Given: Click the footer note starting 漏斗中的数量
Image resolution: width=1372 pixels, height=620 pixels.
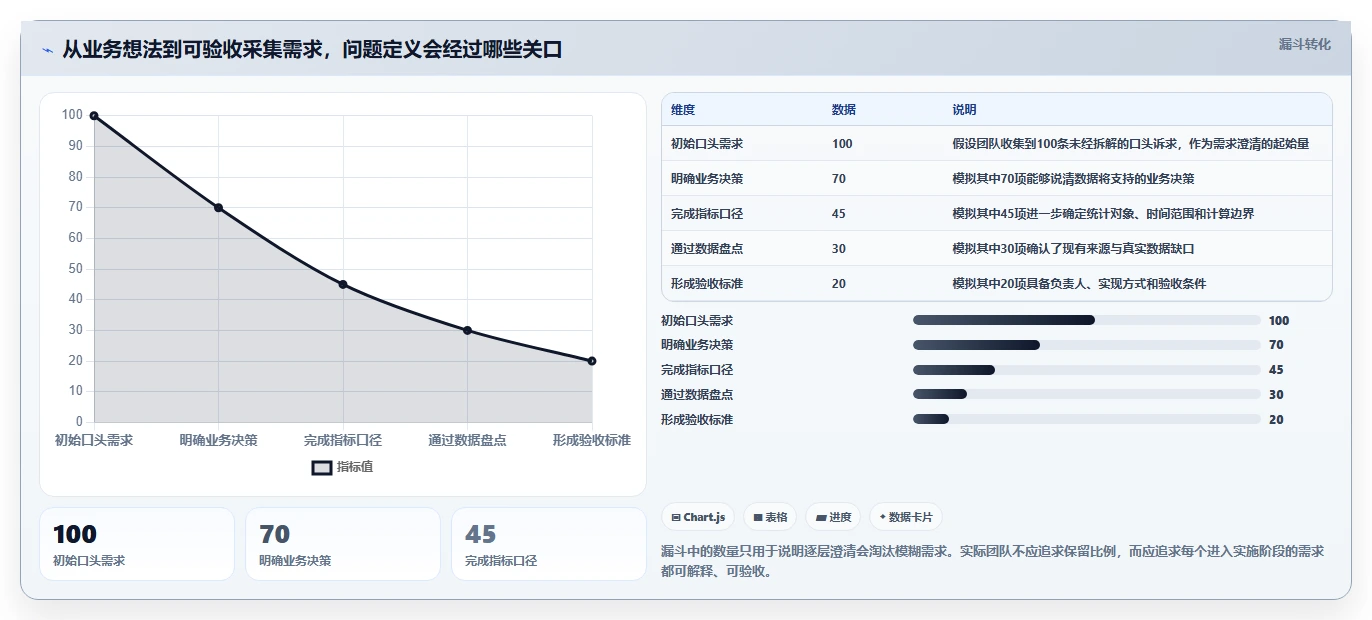Looking at the screenshot, I should [993, 562].
